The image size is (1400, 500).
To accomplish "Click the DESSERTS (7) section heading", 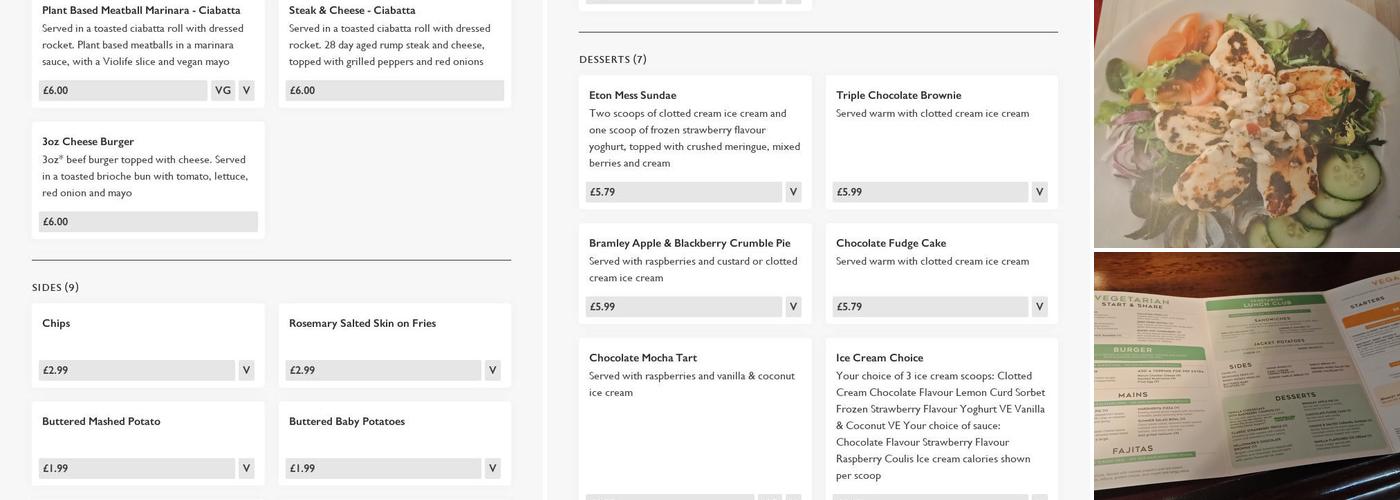I will (612, 60).
